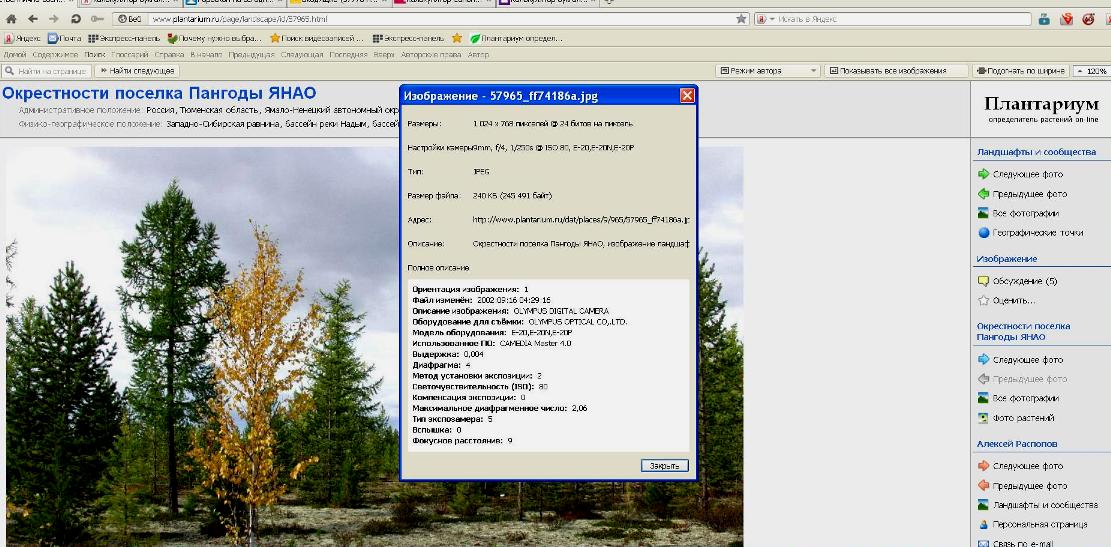Open discussion speech bubble icon
This screenshot has width=1111, height=547.
(x=983, y=281)
